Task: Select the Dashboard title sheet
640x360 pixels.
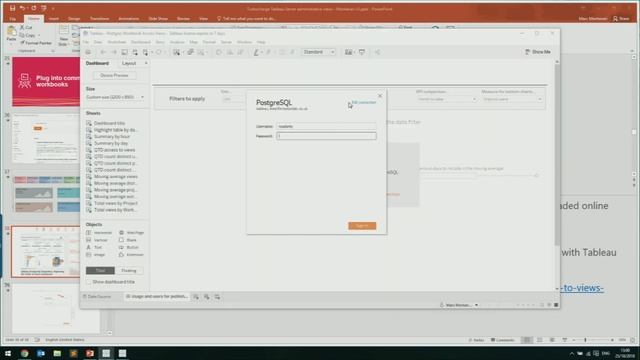Action: [109, 123]
